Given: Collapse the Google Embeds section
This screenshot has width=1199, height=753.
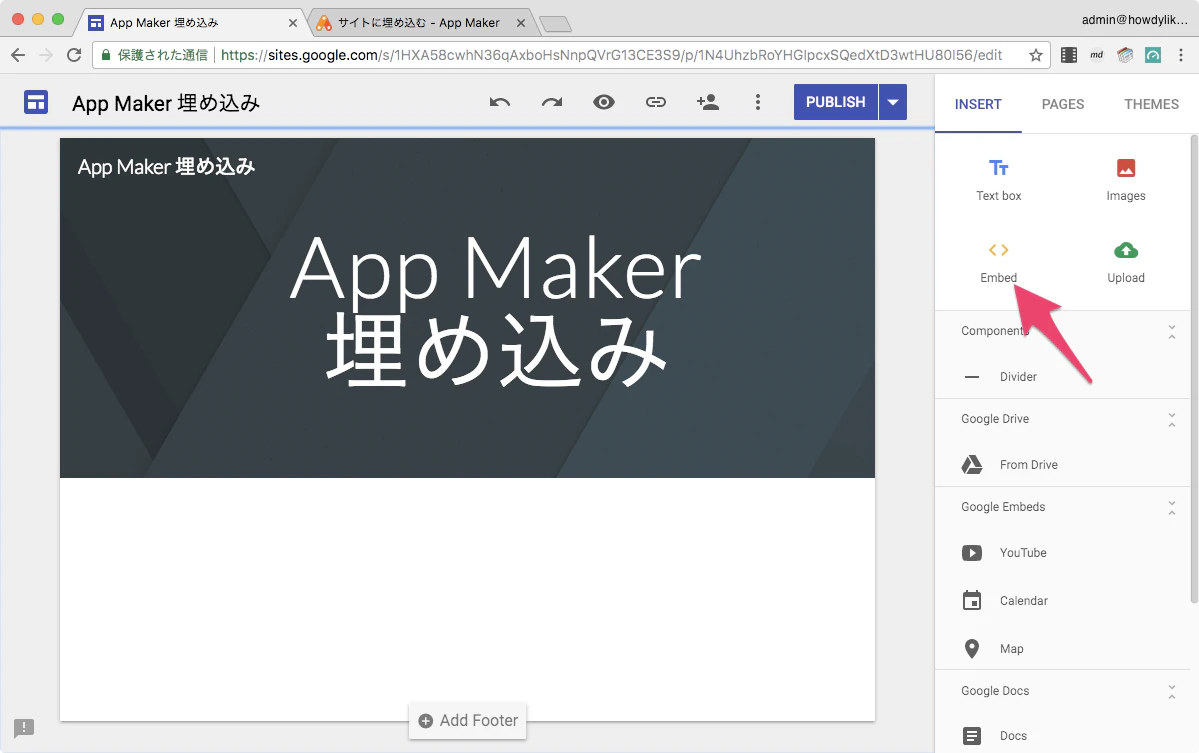Looking at the screenshot, I should pyautogui.click(x=1171, y=507).
